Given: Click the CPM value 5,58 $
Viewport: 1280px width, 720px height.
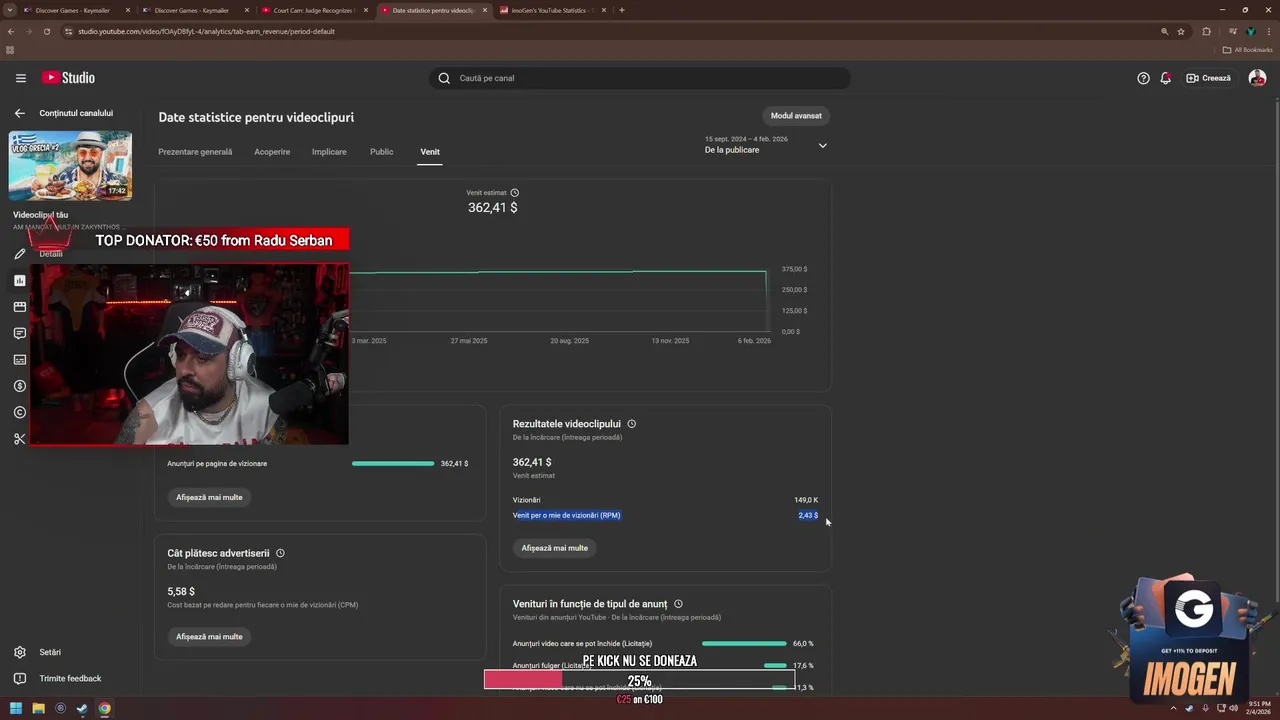Looking at the screenshot, I should (x=181, y=591).
